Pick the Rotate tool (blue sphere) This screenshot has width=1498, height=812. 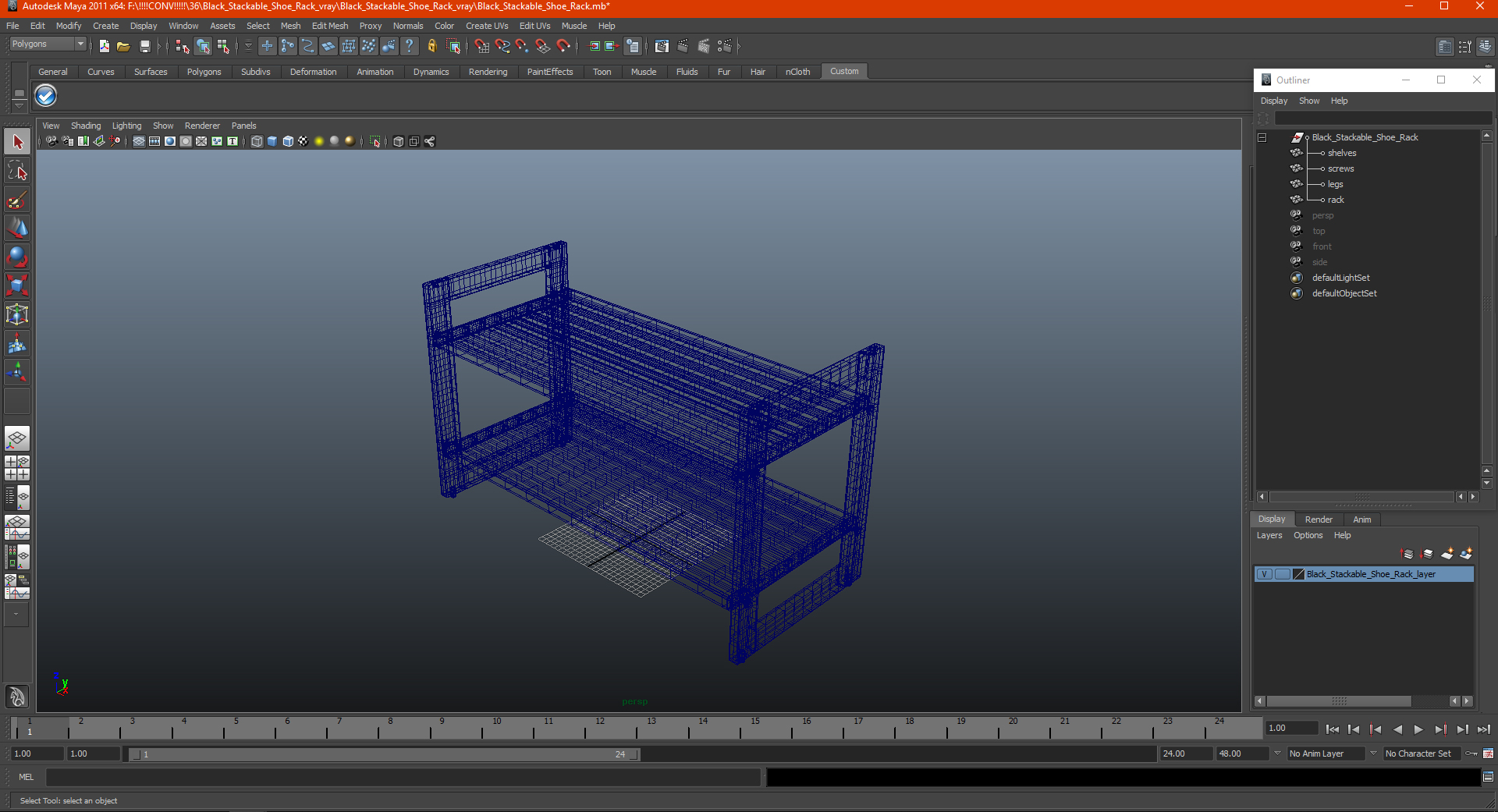point(17,257)
